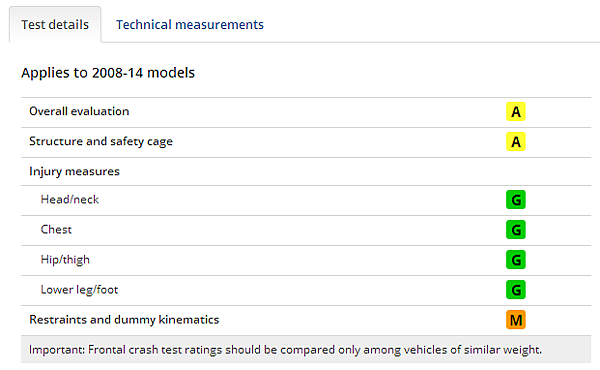Click the Overall evaluation row label
The image size is (600, 370).
pos(79,111)
